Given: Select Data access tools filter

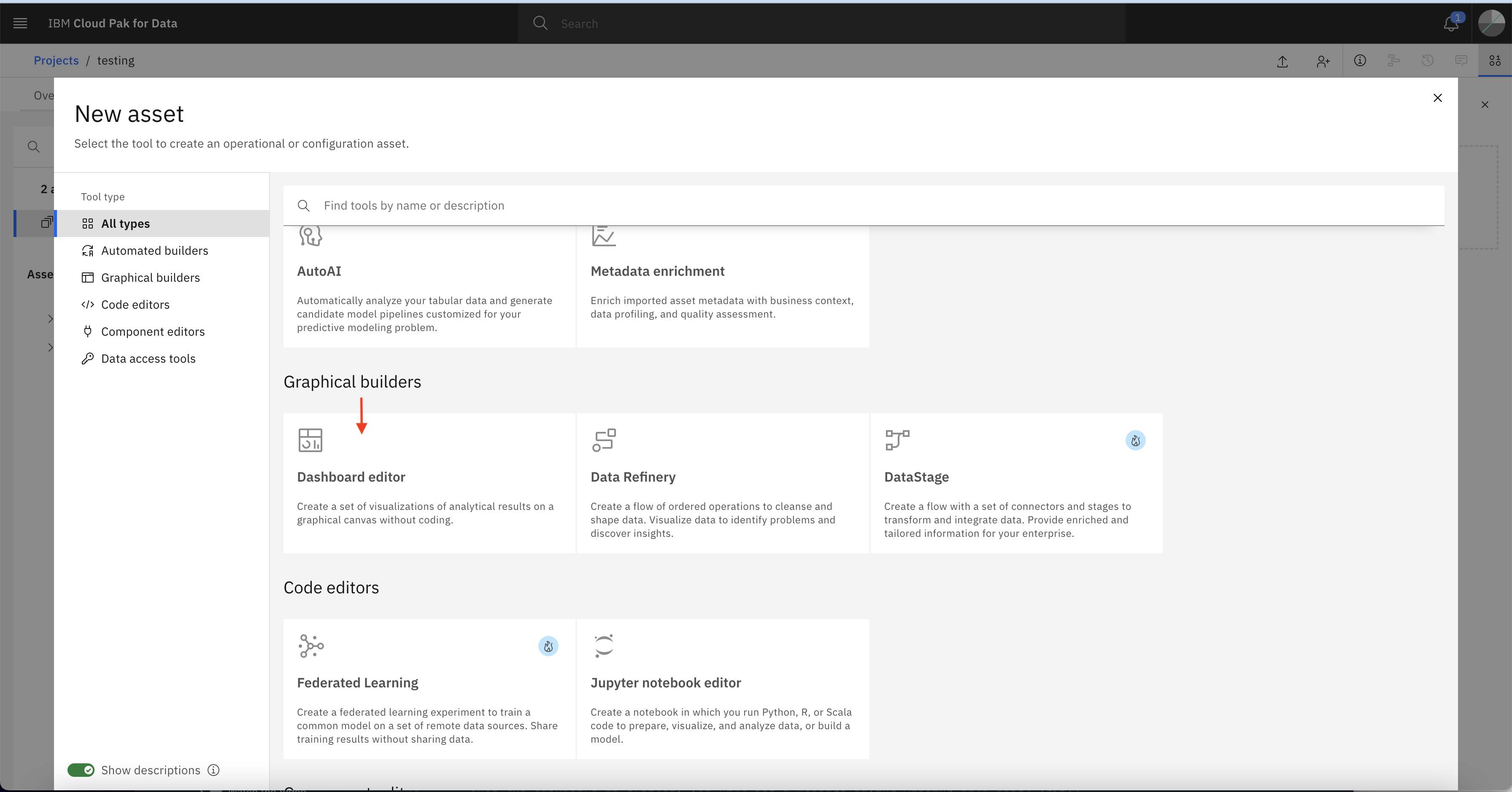Looking at the screenshot, I should point(162,358).
